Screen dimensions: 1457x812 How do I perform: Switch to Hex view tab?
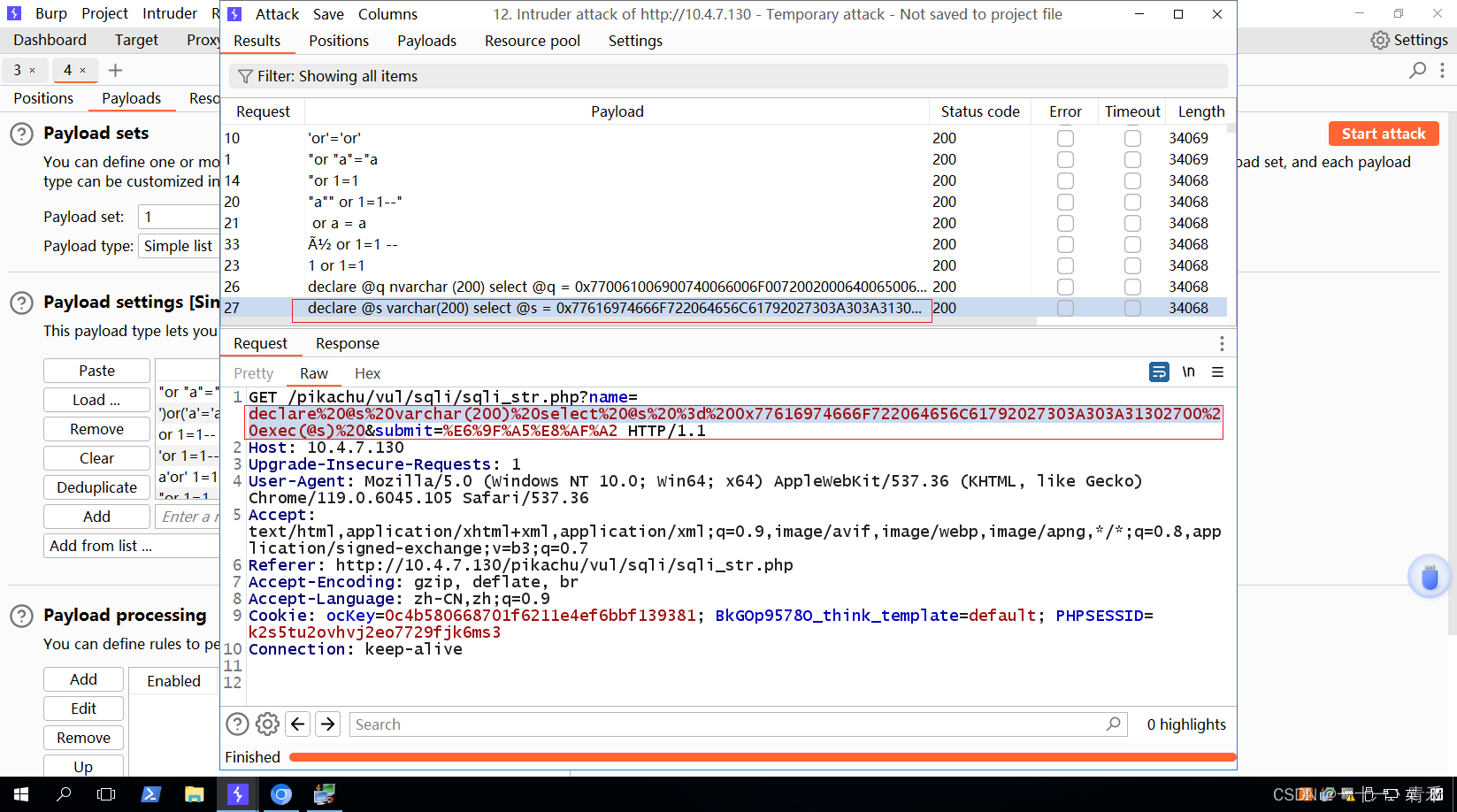click(x=367, y=373)
